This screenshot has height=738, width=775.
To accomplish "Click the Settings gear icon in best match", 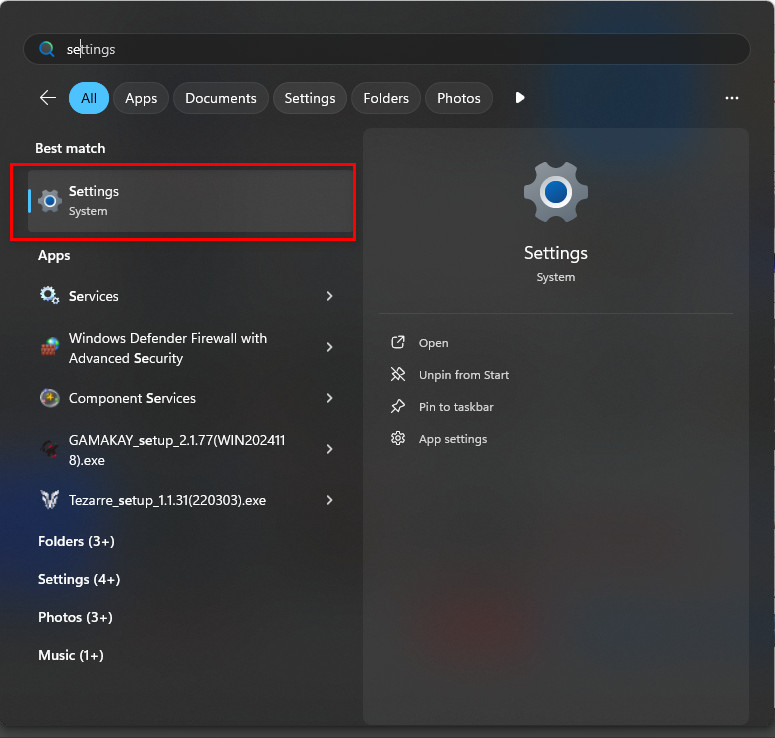I will tap(50, 201).
